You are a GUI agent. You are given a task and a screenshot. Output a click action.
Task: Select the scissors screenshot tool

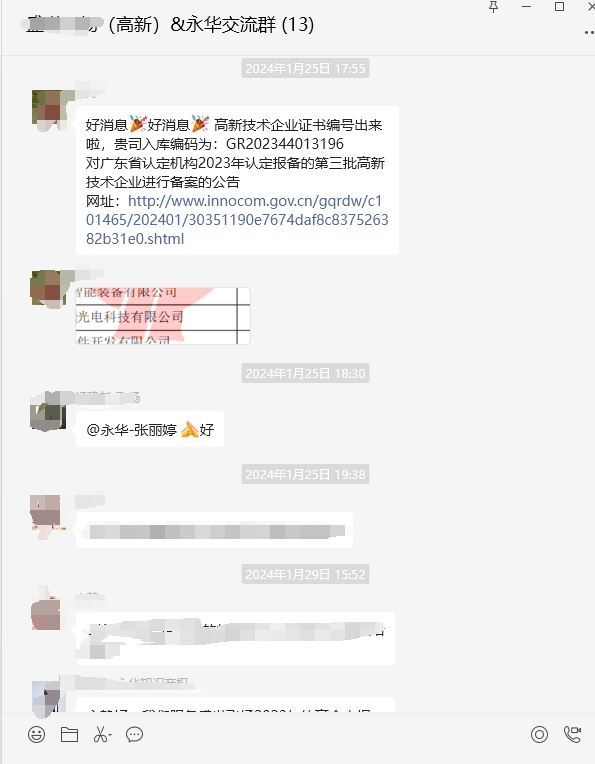point(100,734)
